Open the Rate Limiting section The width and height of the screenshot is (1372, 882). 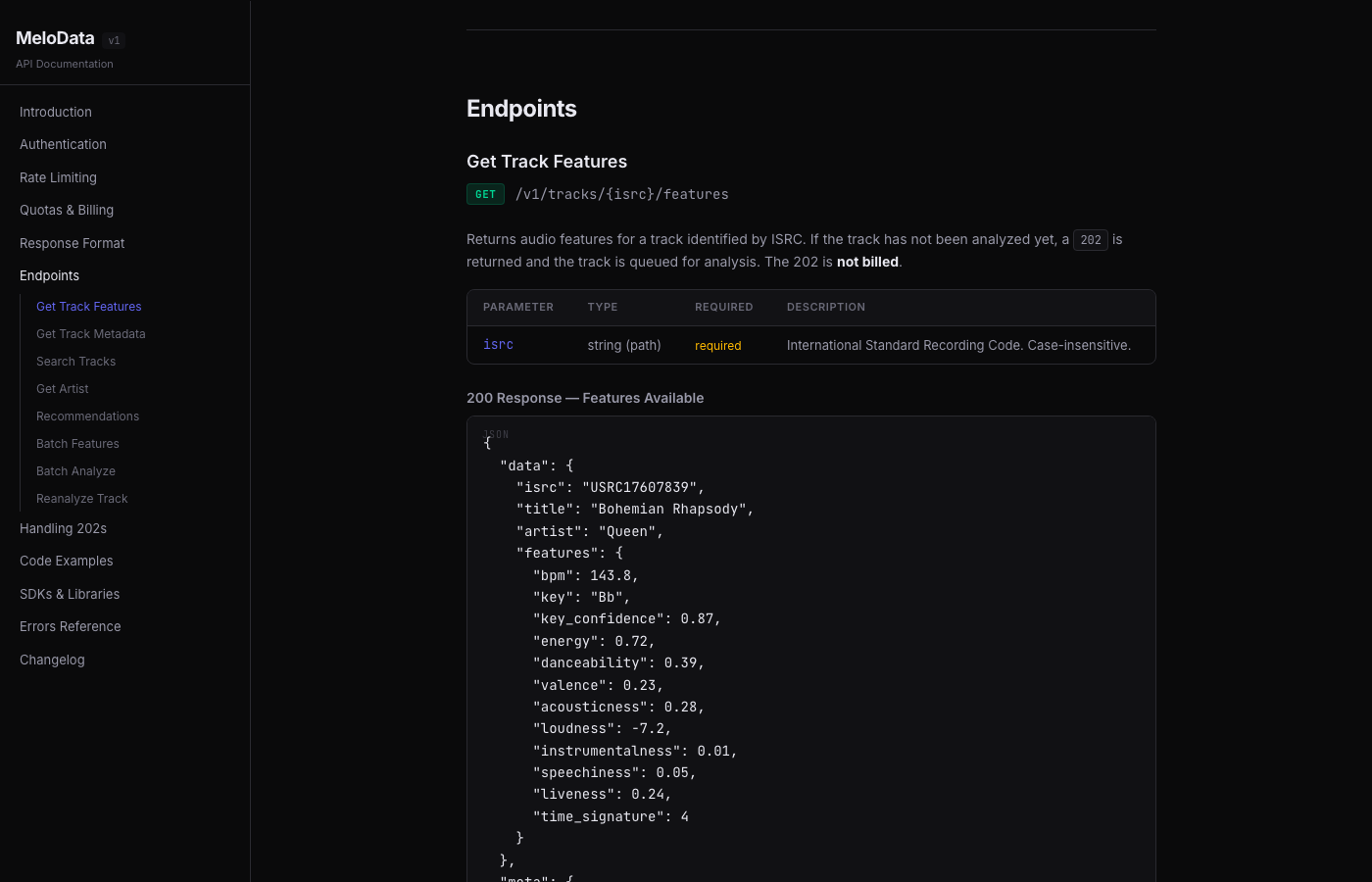(x=57, y=177)
